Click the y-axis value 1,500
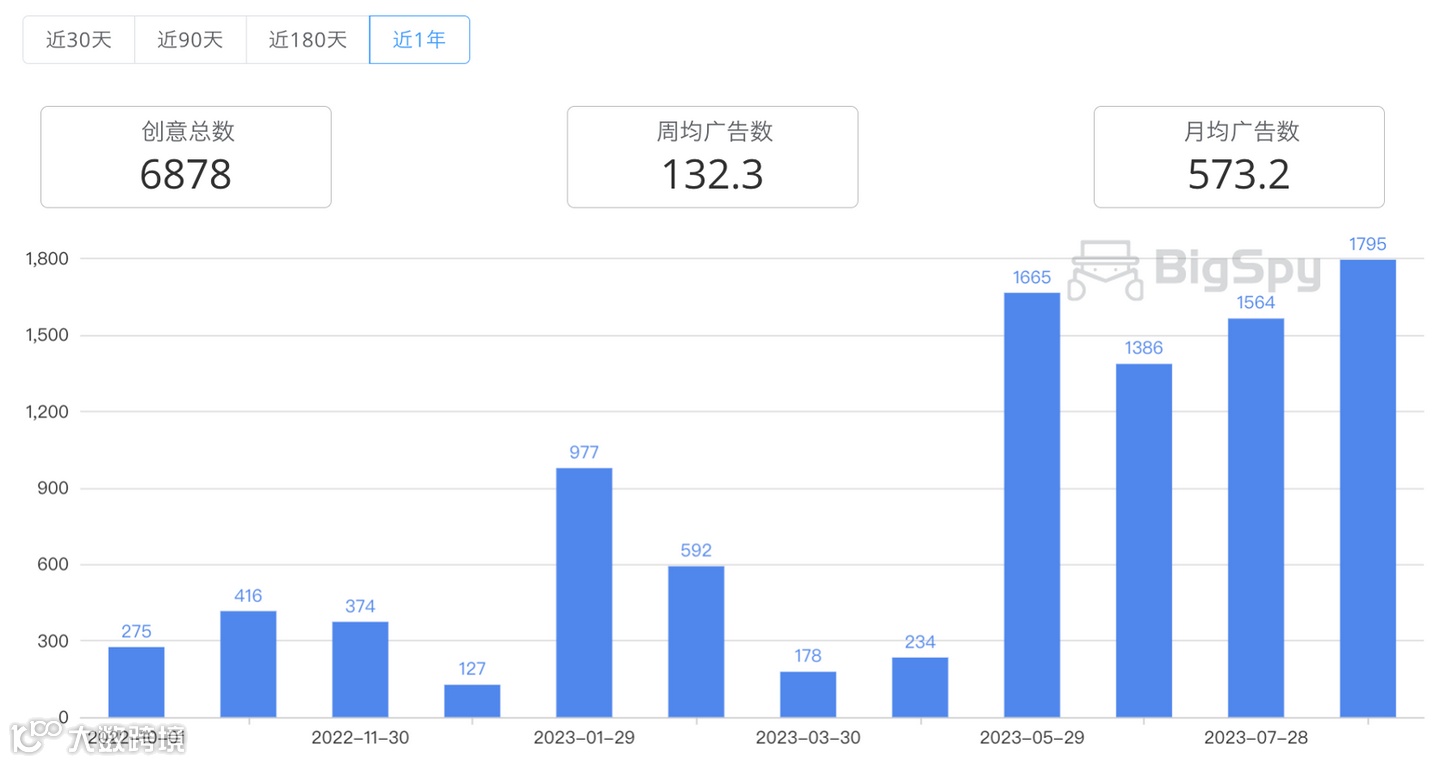The width and height of the screenshot is (1440, 763). (47, 335)
